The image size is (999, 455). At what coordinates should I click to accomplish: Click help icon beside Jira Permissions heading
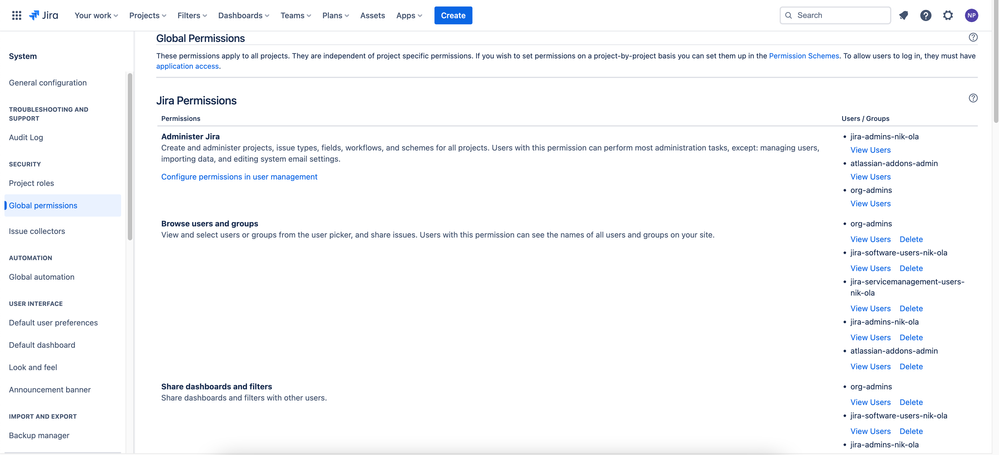[x=973, y=98]
